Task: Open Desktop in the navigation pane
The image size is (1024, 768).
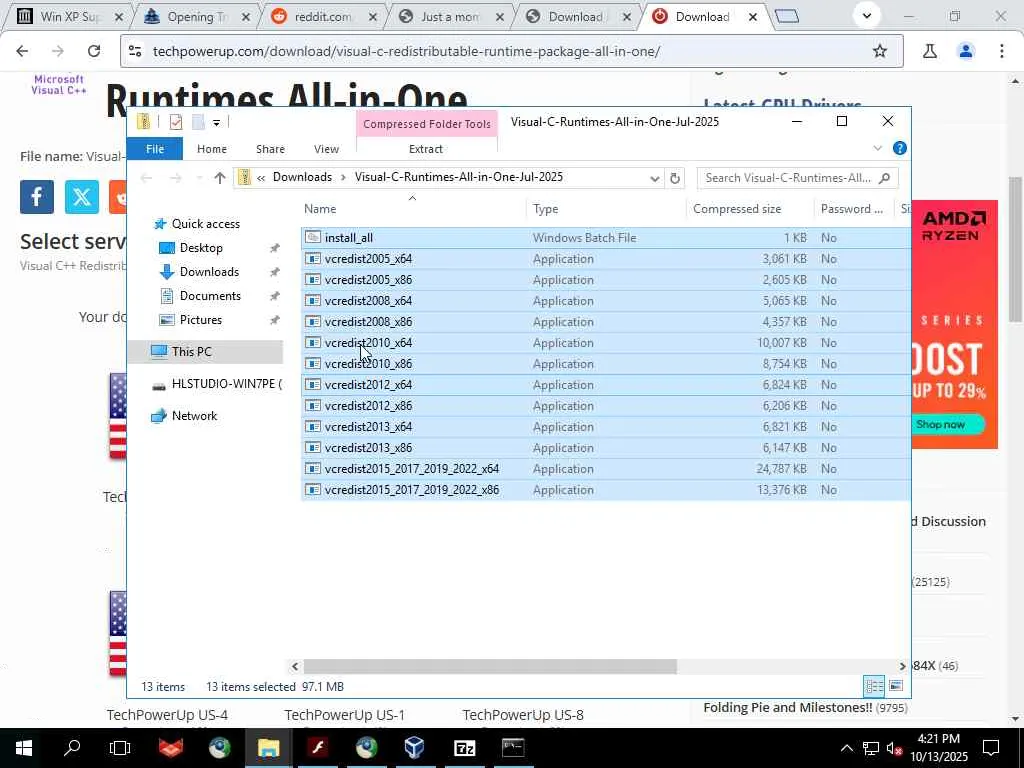Action: coord(200,248)
